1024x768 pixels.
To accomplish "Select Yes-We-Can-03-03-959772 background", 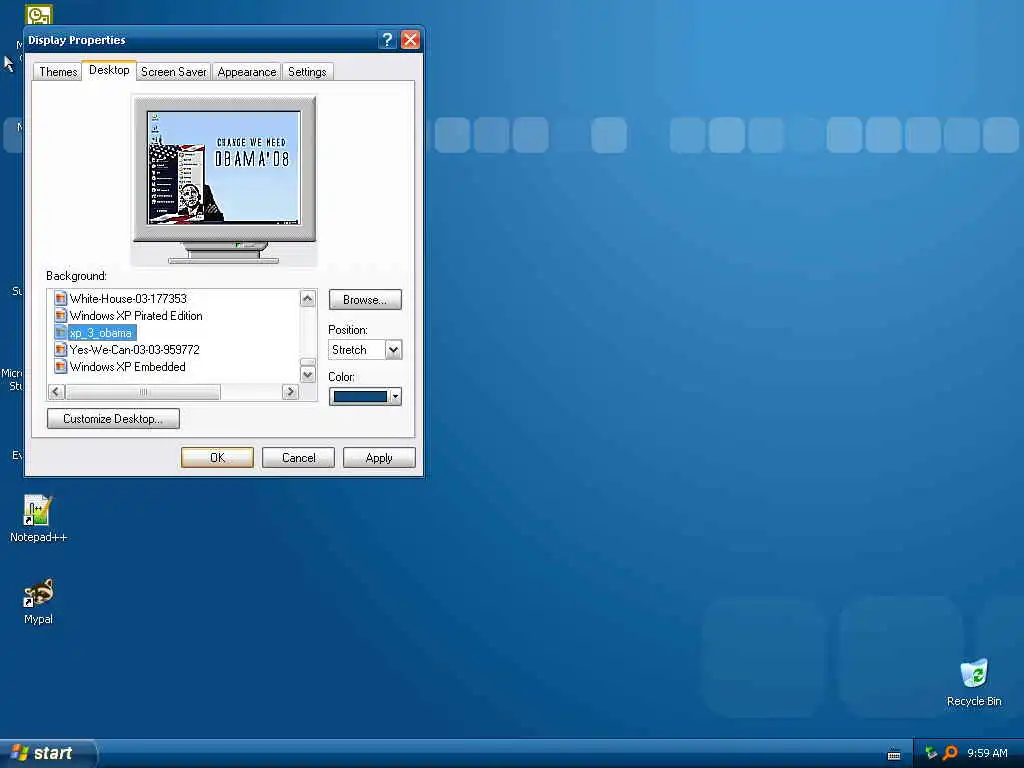I will point(135,349).
